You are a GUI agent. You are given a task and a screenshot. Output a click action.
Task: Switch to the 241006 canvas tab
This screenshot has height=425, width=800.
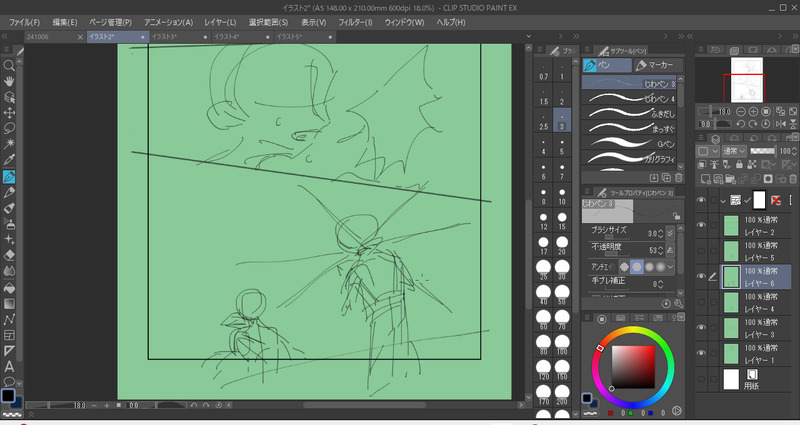[55, 37]
